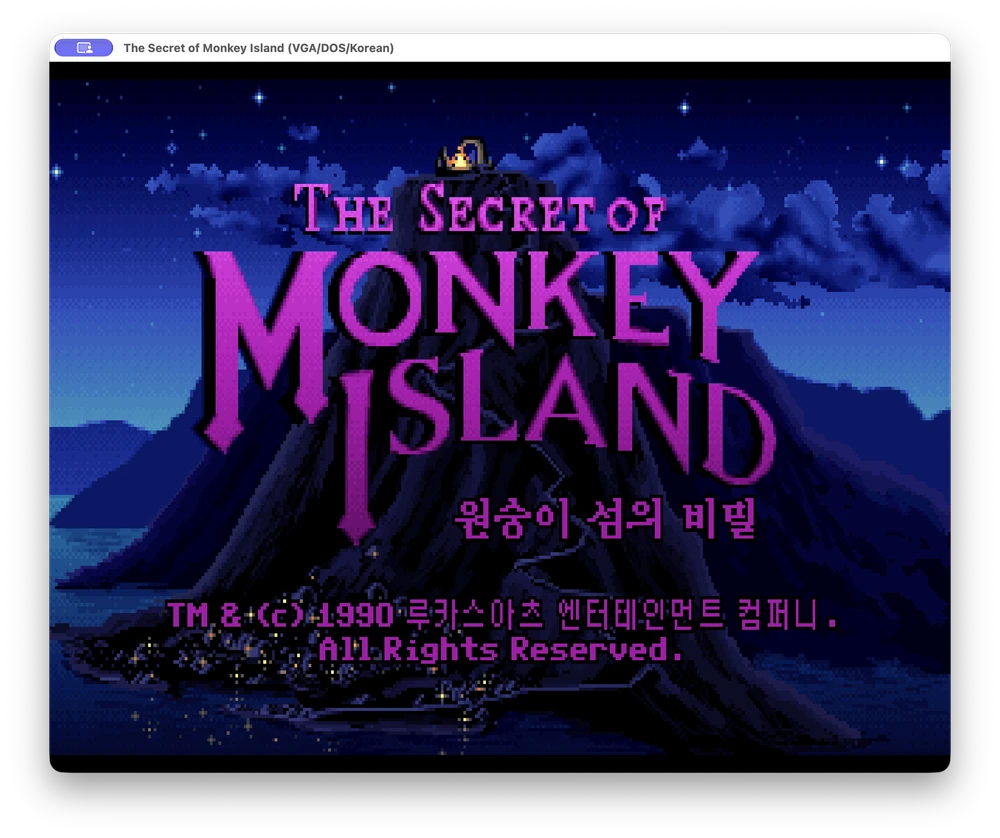Screen dimensions: 1000x838
Task: Click the bright star in upper left sky
Action: 260,98
